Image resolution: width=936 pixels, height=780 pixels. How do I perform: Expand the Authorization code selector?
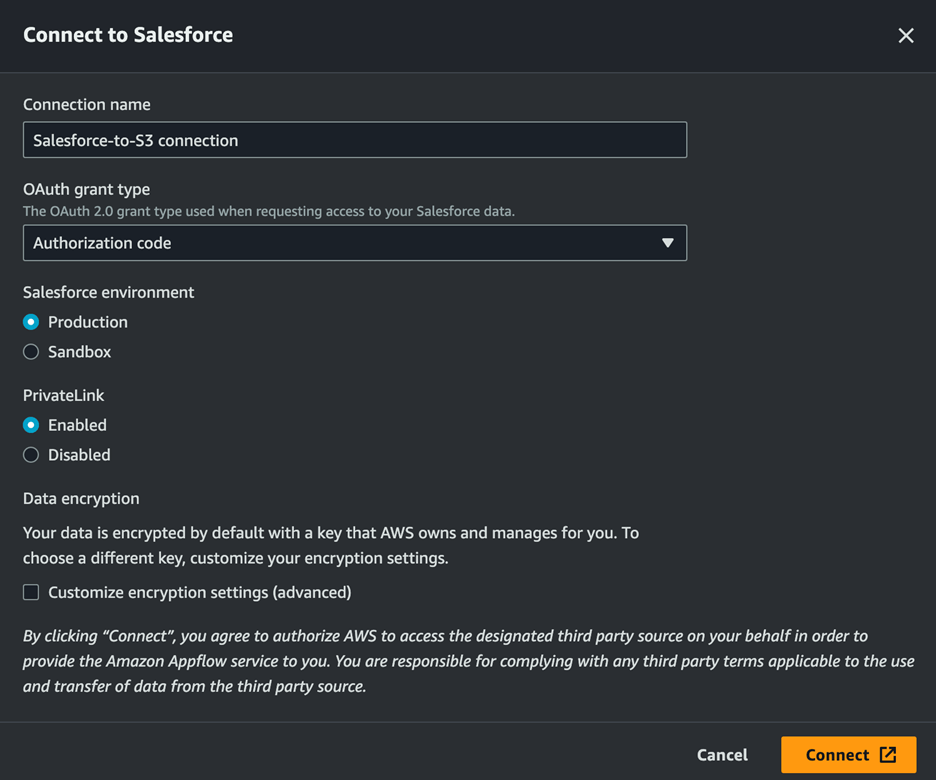pos(354,242)
